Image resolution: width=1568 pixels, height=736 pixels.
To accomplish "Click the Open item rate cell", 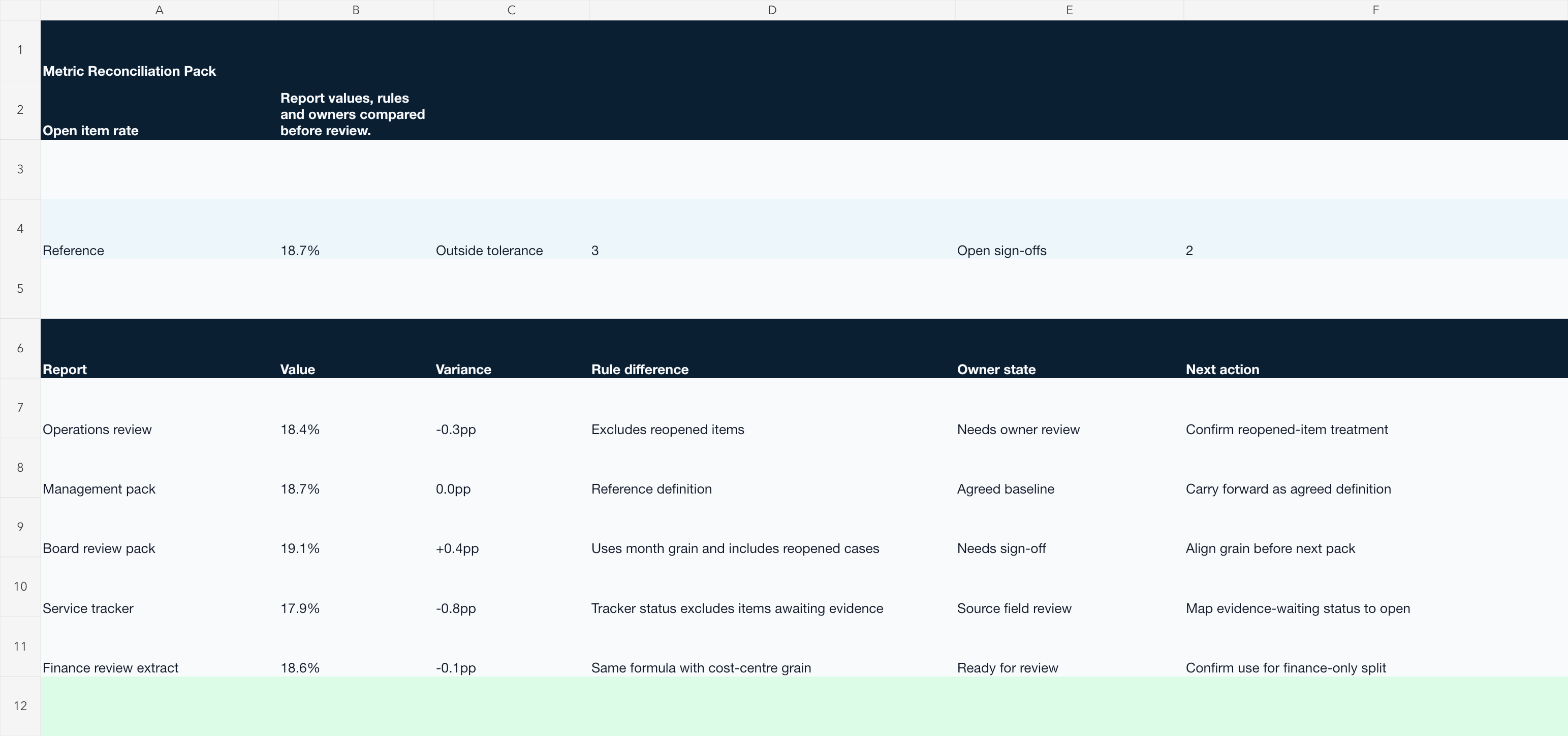I will click(160, 110).
